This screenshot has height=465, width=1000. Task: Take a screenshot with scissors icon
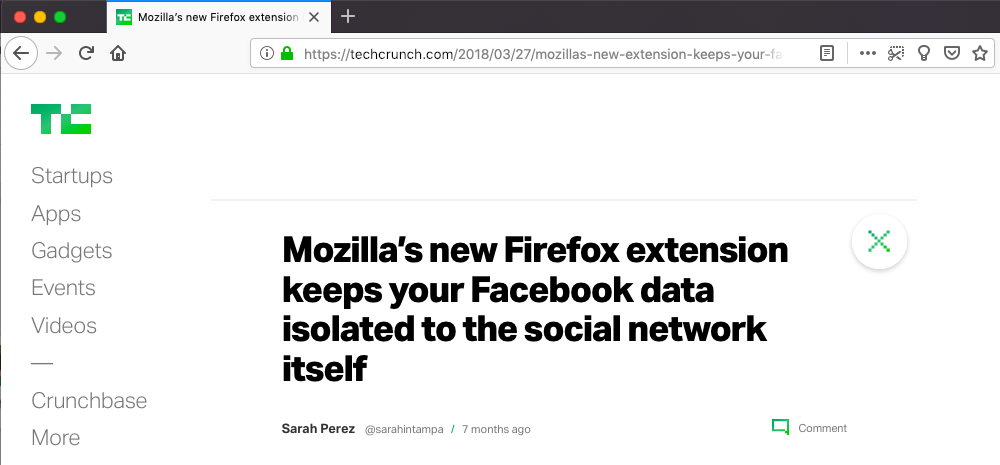coord(896,54)
